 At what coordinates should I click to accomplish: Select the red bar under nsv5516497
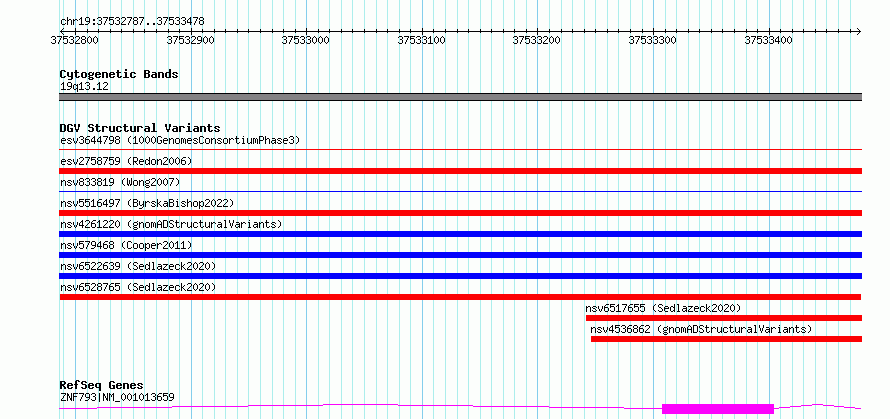[460, 213]
